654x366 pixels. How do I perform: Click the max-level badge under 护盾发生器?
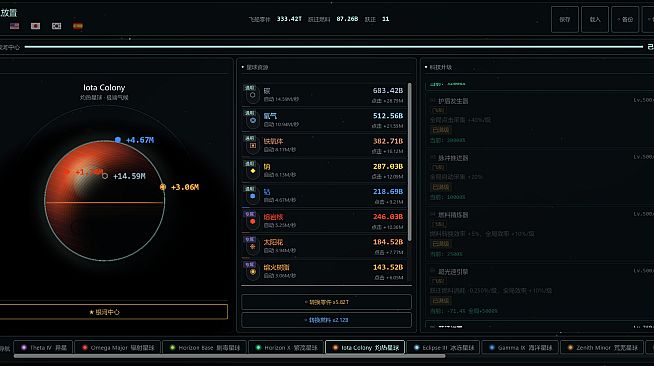(441, 130)
